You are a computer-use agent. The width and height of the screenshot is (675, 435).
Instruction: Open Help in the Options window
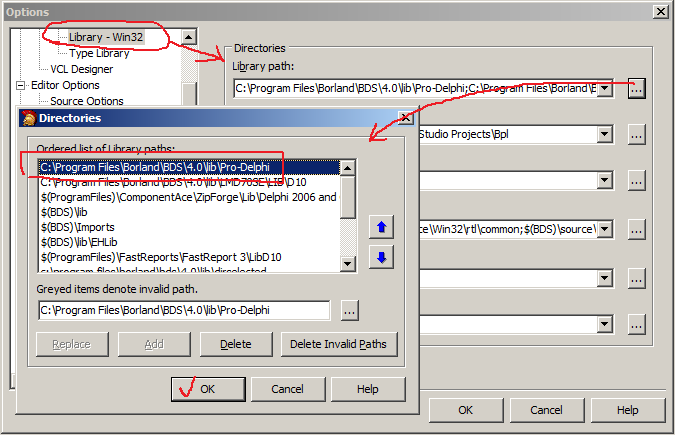[628, 410]
